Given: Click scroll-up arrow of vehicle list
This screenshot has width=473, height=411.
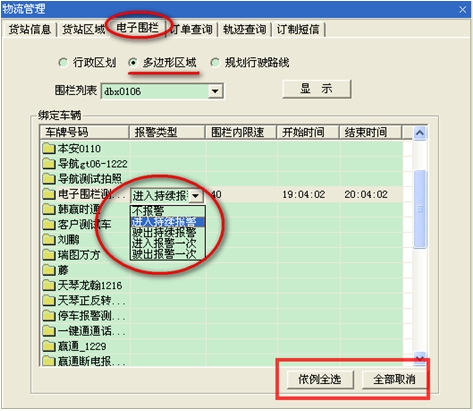Looking at the screenshot, I should (x=420, y=133).
